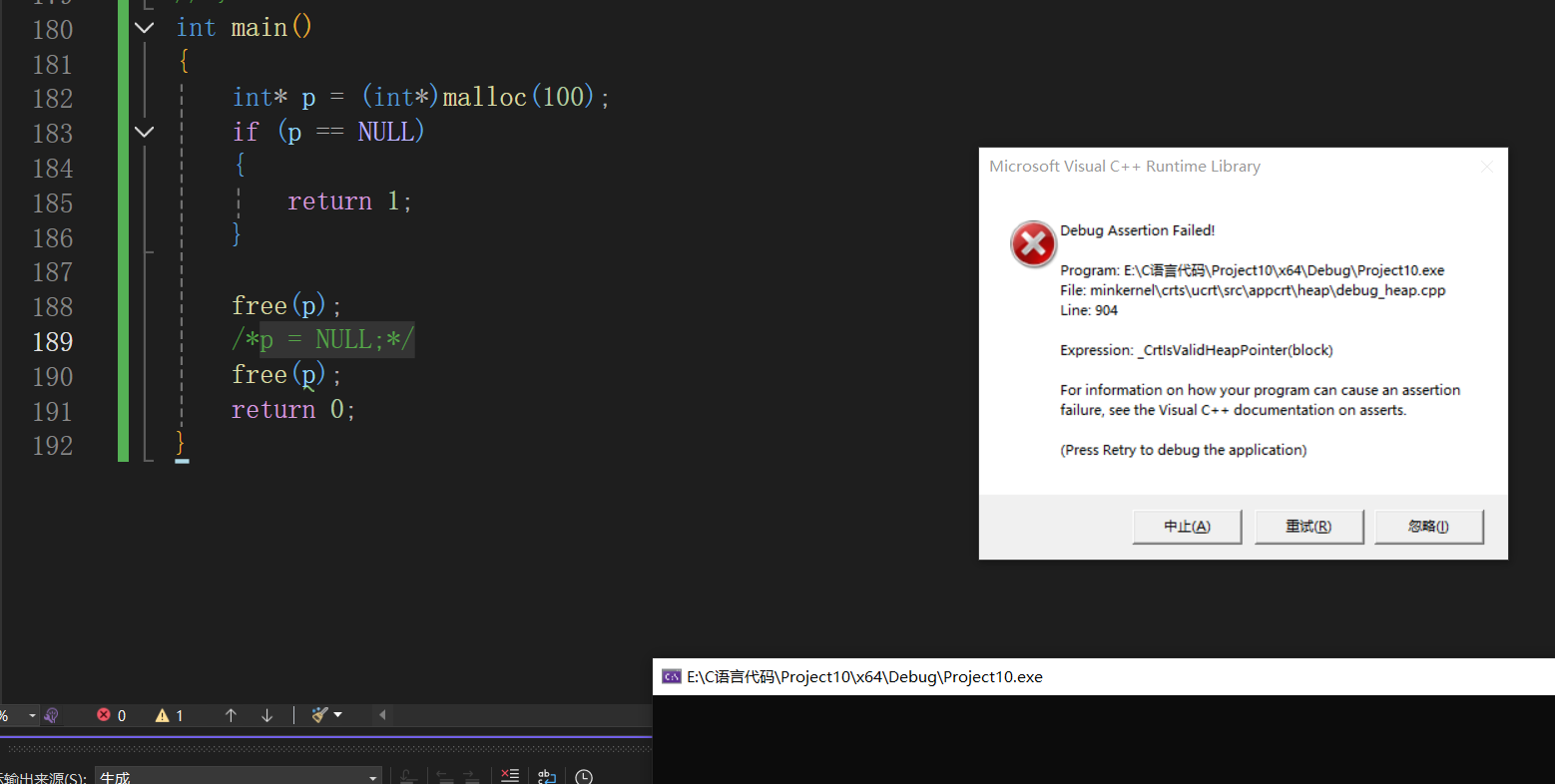The width and height of the screenshot is (1555, 784).
Task: Collapse the main function at line 180
Action: (145, 28)
